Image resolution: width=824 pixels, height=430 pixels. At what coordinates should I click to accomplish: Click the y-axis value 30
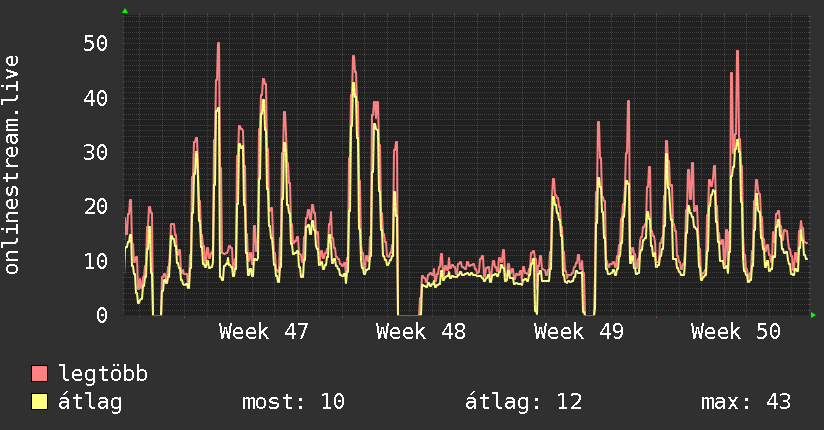(x=96, y=152)
